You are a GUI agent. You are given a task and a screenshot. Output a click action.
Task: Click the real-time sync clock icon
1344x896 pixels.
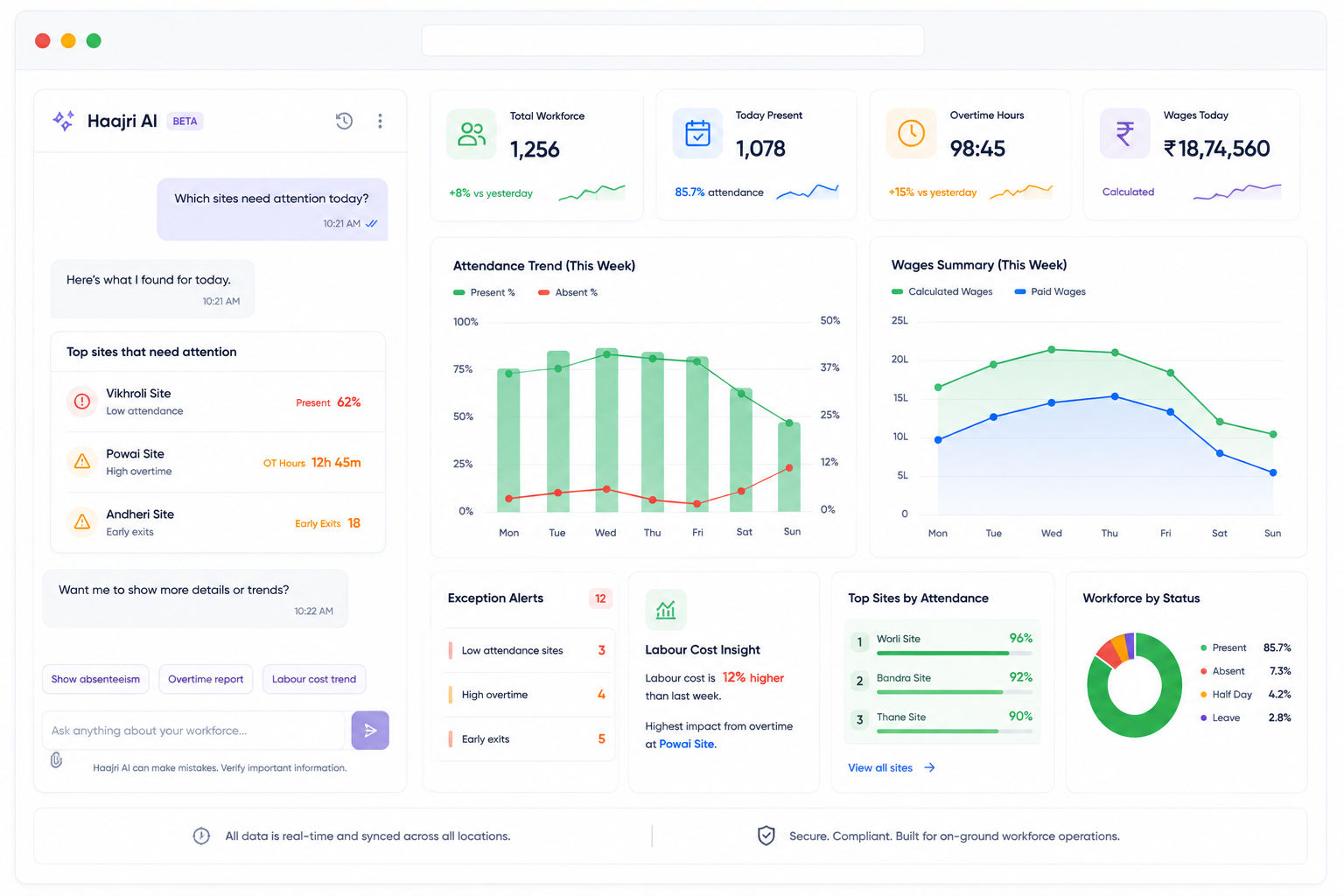point(201,836)
